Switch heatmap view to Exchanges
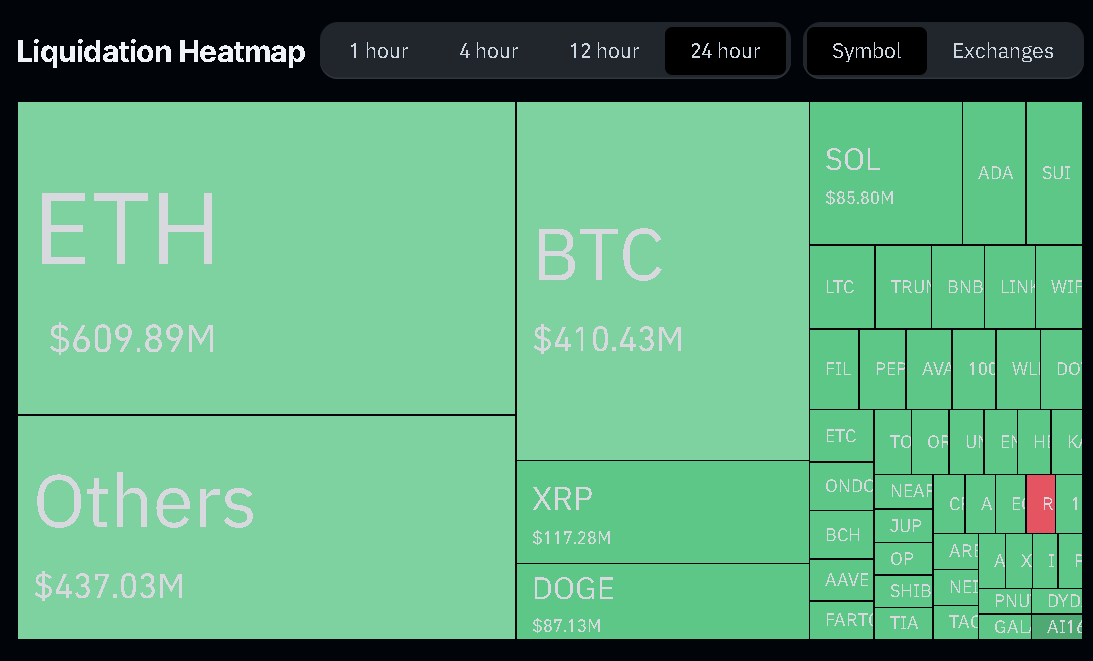Image resolution: width=1093 pixels, height=661 pixels. pyautogui.click(x=1002, y=51)
